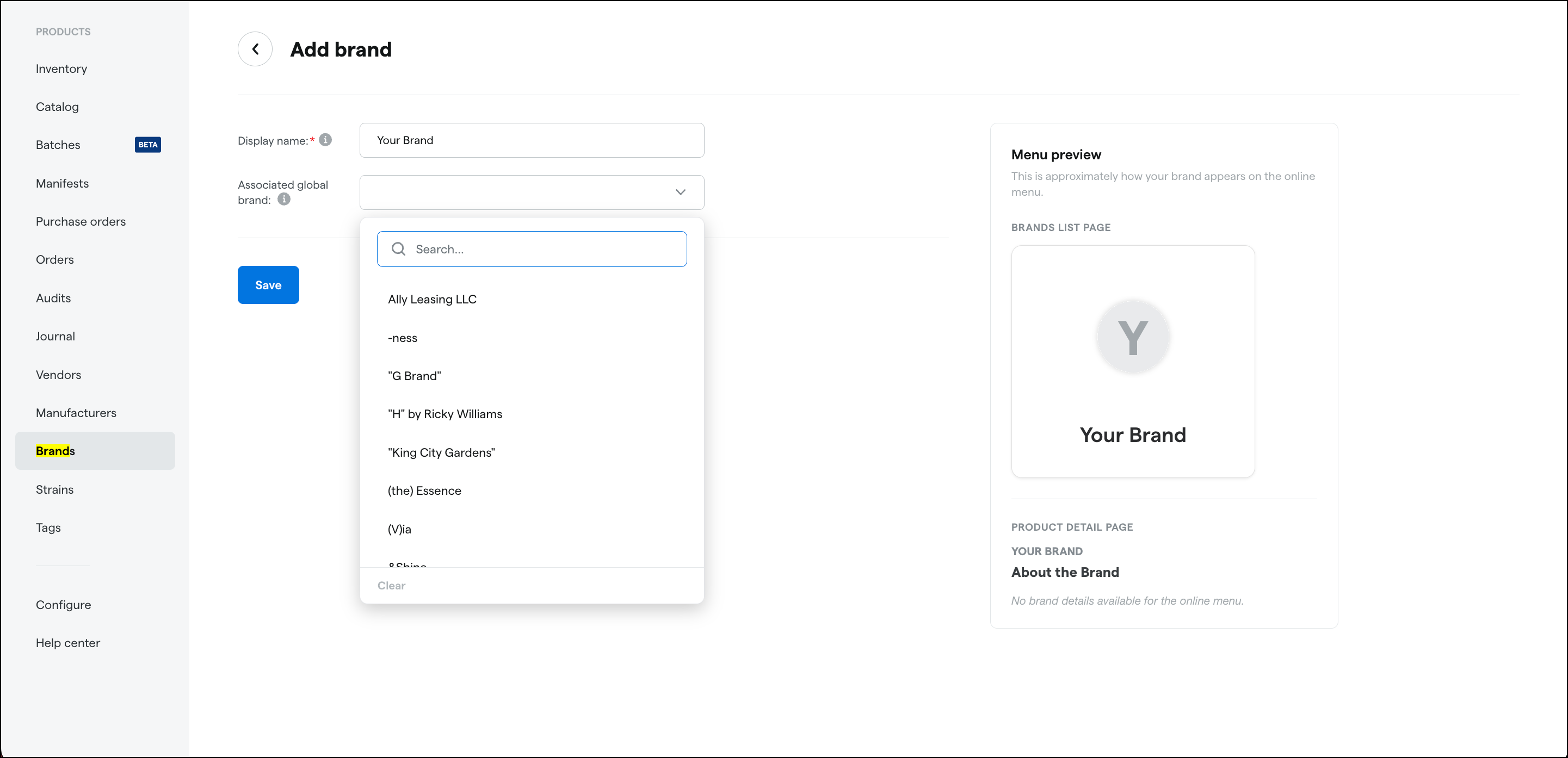This screenshot has height=758, width=1568.
Task: Open the Associated global brand select box
Action: pyautogui.click(x=532, y=192)
